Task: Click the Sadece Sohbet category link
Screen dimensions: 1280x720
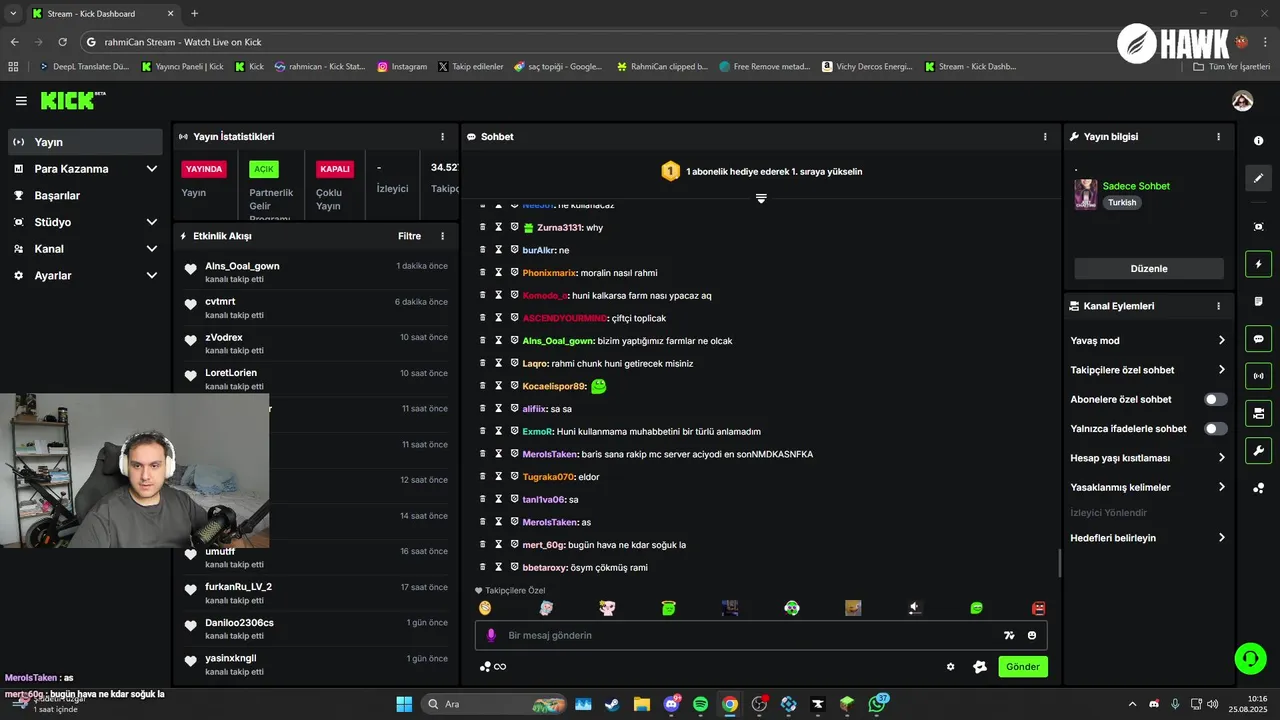Action: [x=1136, y=186]
